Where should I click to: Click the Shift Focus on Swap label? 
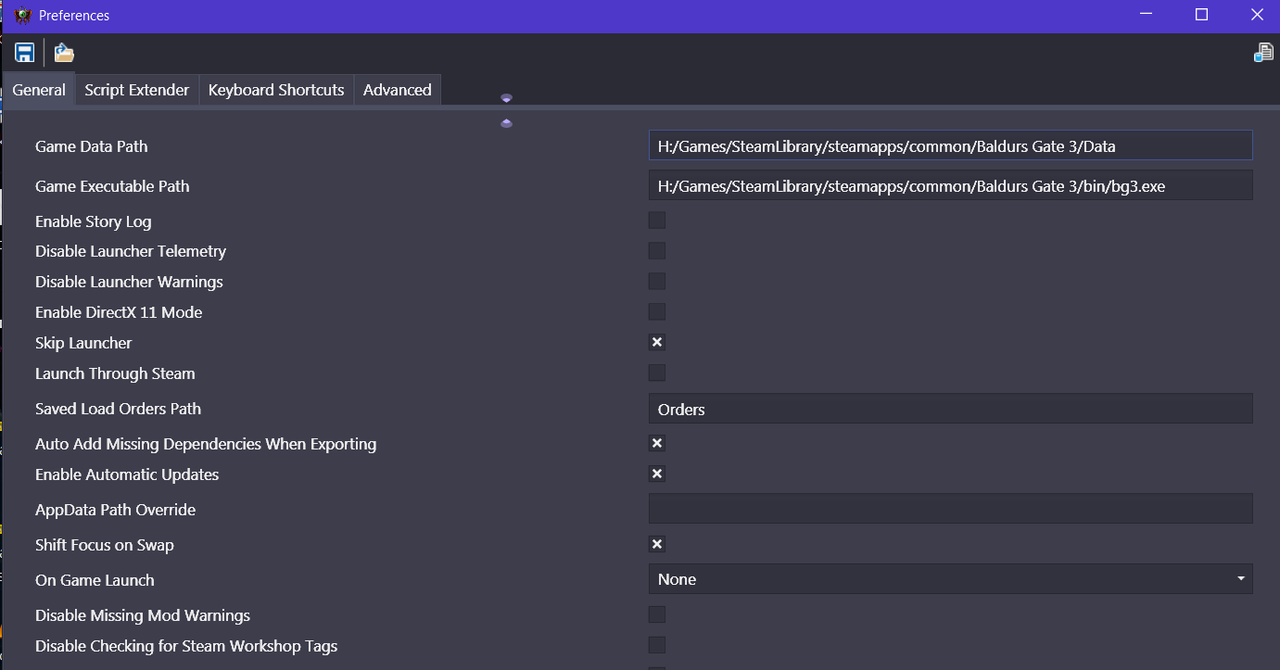pyautogui.click(x=104, y=545)
